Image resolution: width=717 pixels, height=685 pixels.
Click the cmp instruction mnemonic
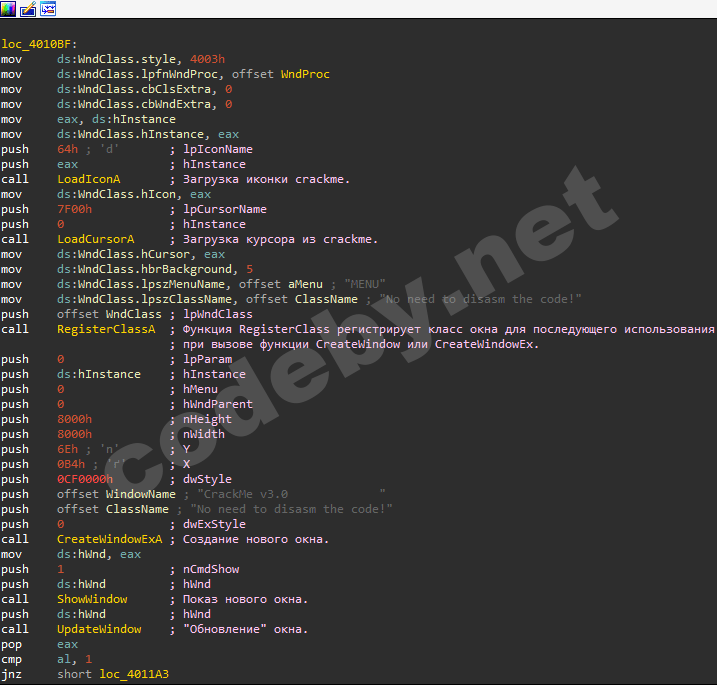click(x=11, y=659)
